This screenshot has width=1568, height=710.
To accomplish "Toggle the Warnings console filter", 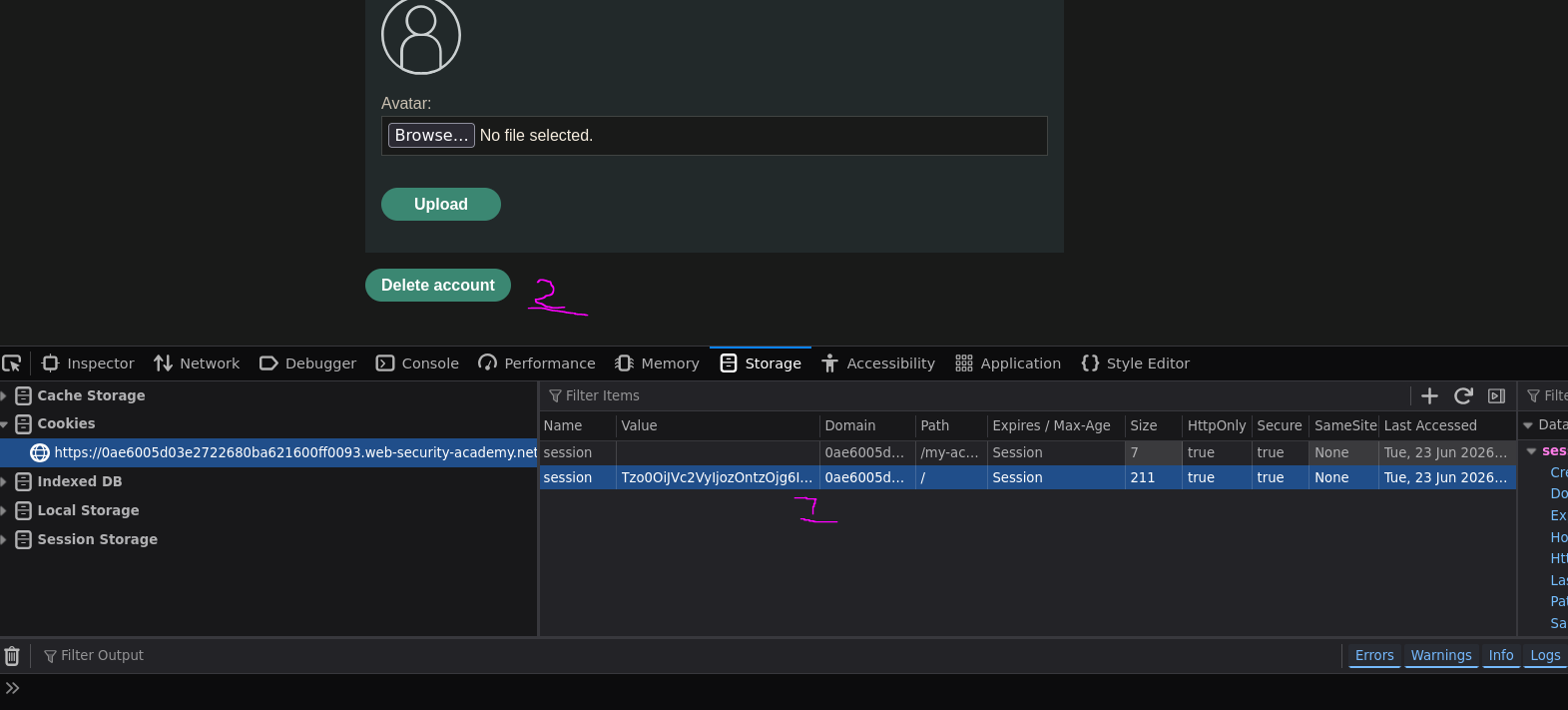I will tap(1441, 655).
